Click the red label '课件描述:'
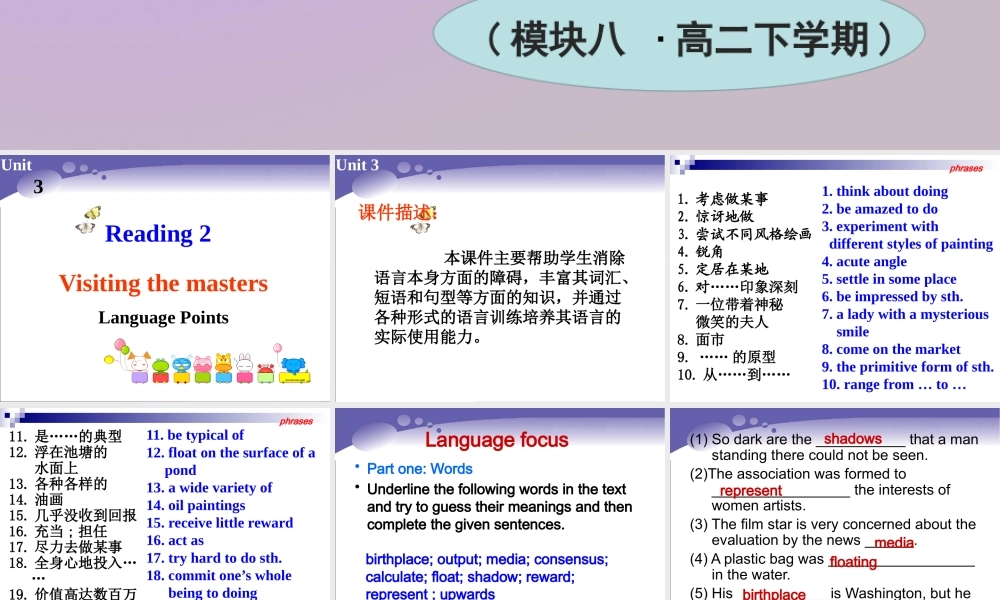This screenshot has height=600, width=1000. [397, 212]
